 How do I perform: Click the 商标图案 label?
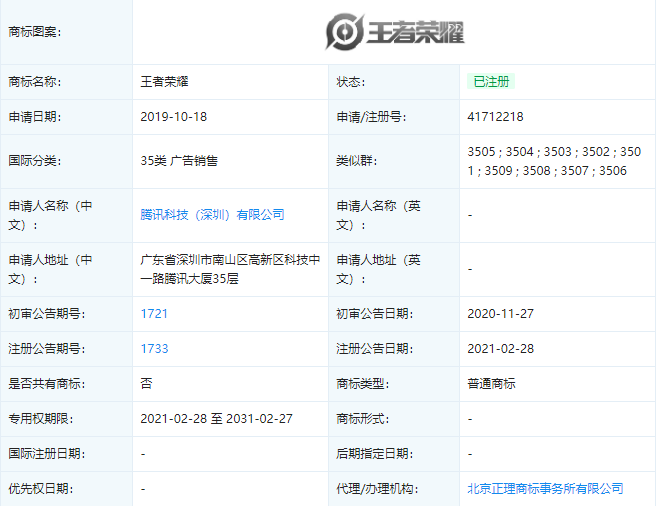pos(35,32)
